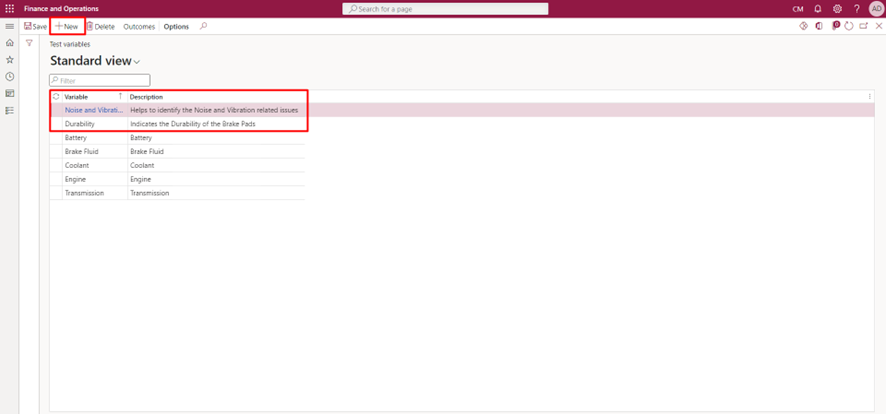Click the grid Filter field

[x=100, y=80]
